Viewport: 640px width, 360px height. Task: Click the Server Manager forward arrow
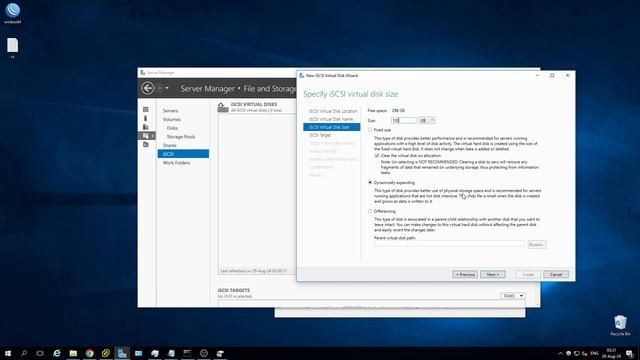pyautogui.click(x=159, y=88)
